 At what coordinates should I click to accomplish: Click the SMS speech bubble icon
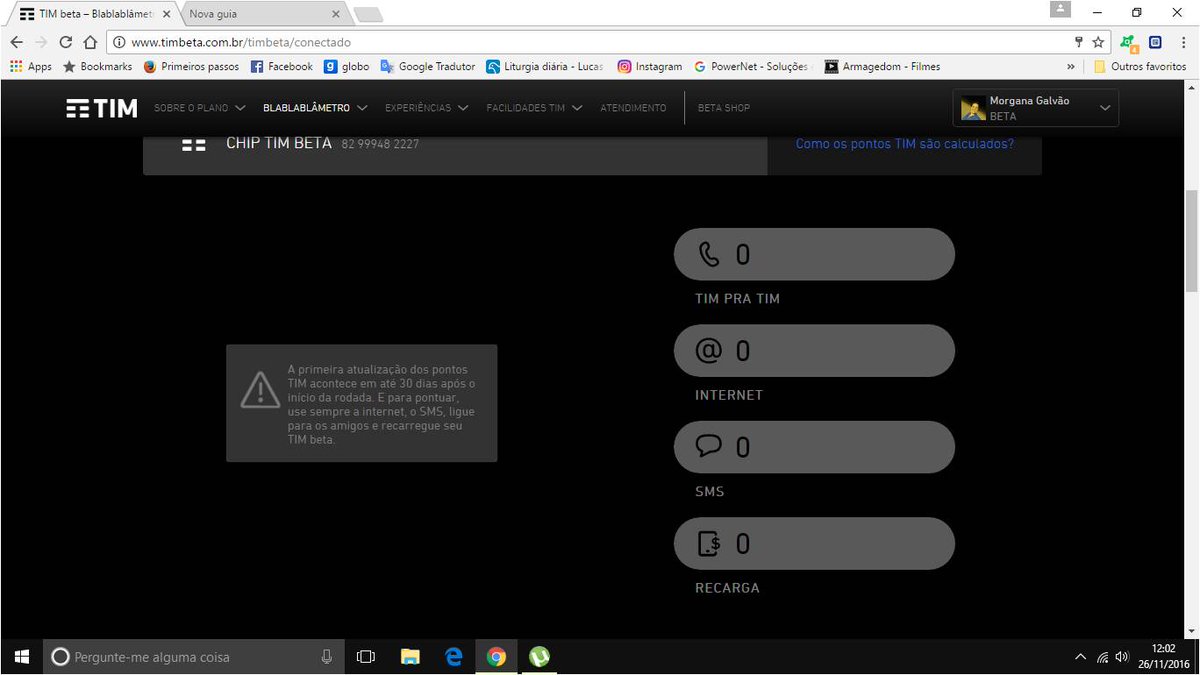710,446
